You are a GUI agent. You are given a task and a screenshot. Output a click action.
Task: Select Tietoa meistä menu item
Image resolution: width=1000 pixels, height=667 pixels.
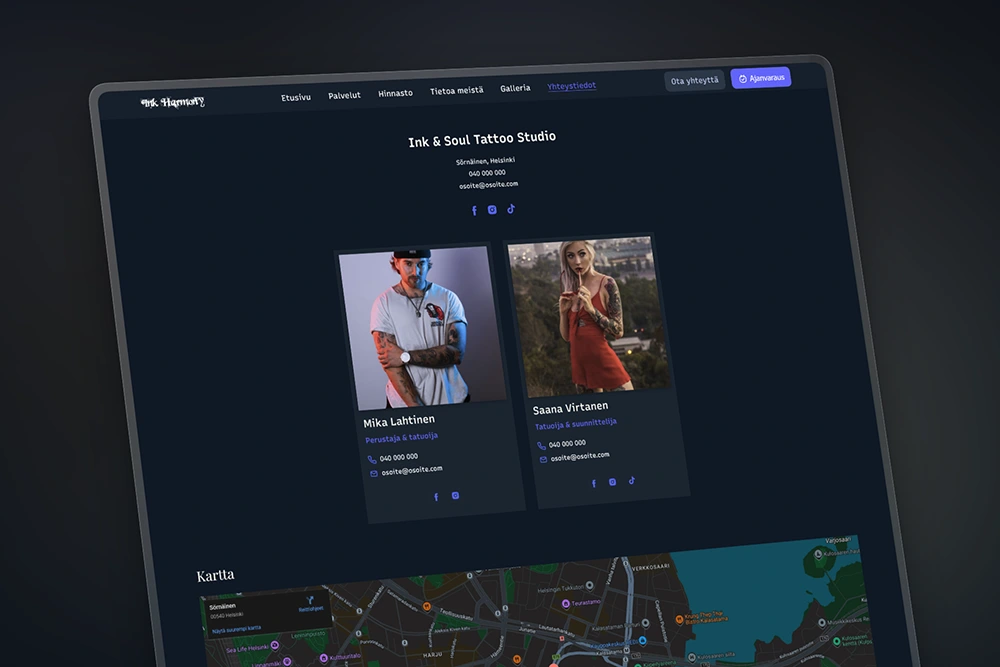(x=457, y=91)
